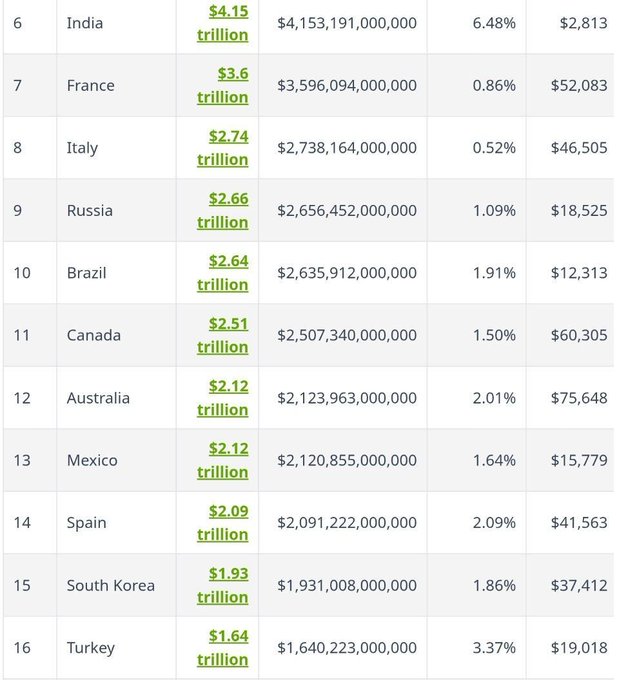Follow Turkey's $1.64 trillion link
Screen dimensions: 619x680
[x=223, y=647]
